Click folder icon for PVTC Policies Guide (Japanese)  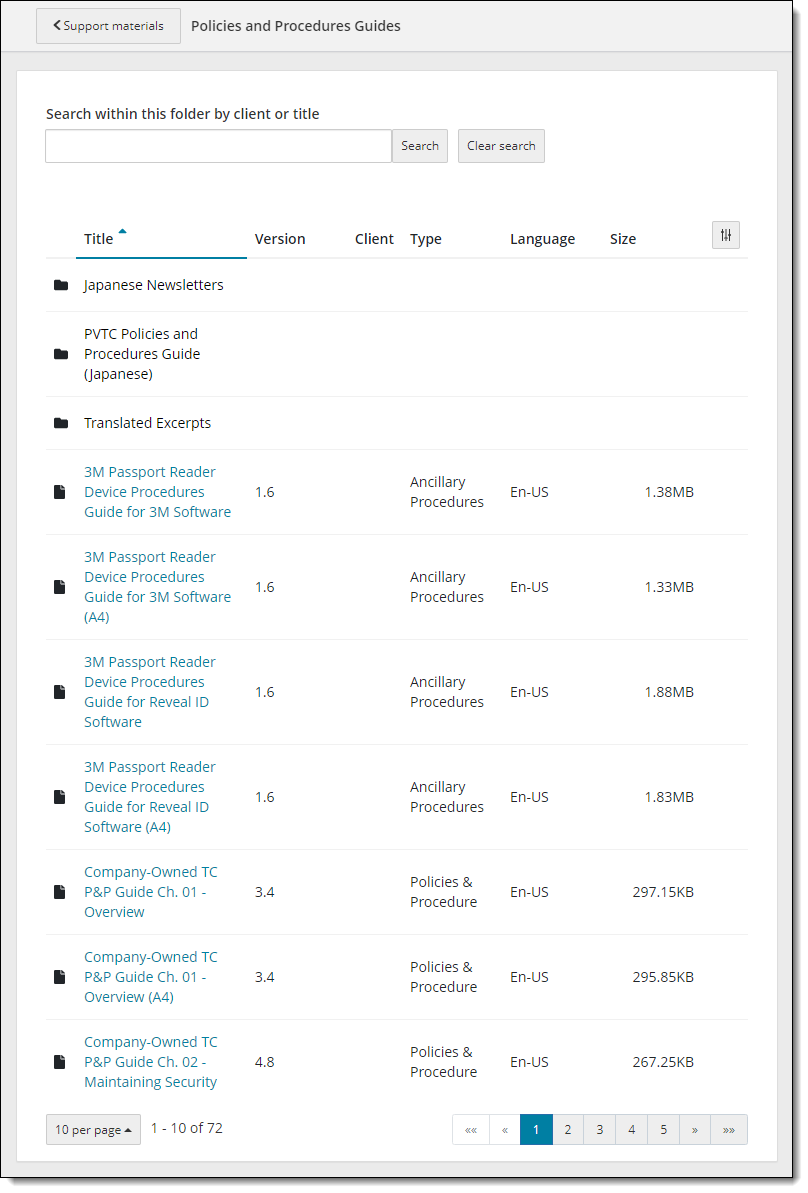[x=61, y=354]
